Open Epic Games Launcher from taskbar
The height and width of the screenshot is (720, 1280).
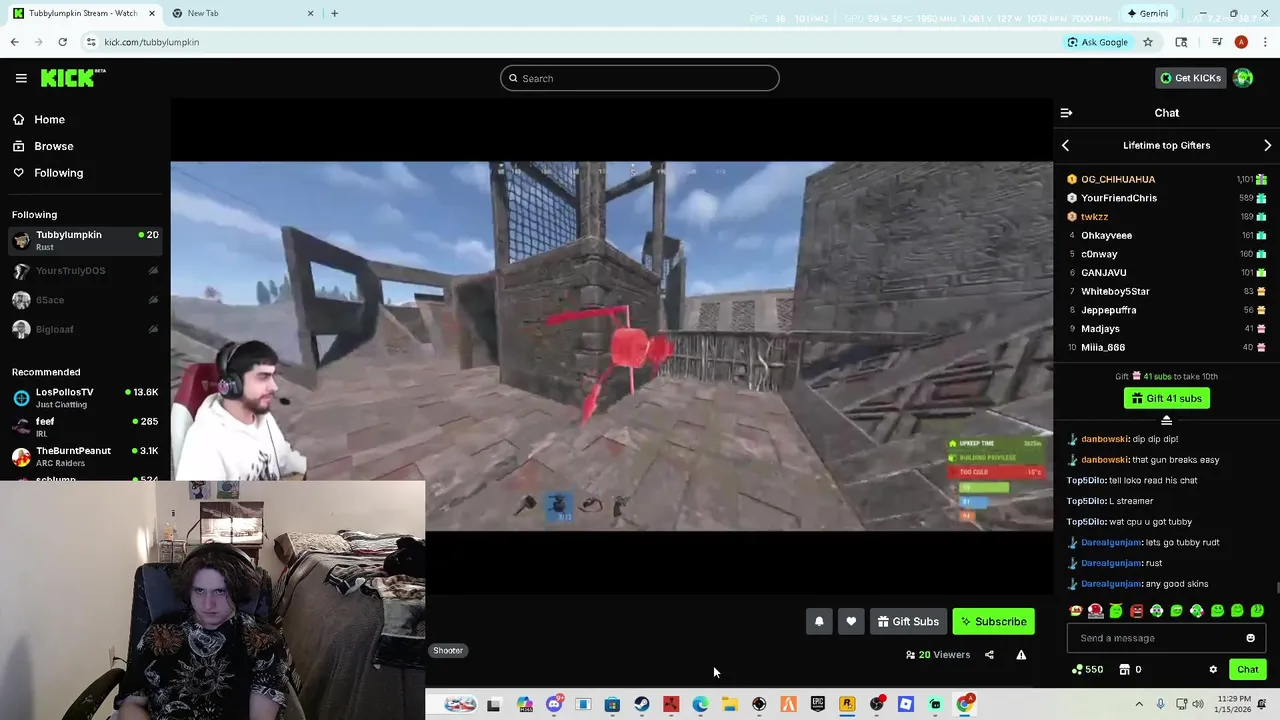(x=818, y=705)
